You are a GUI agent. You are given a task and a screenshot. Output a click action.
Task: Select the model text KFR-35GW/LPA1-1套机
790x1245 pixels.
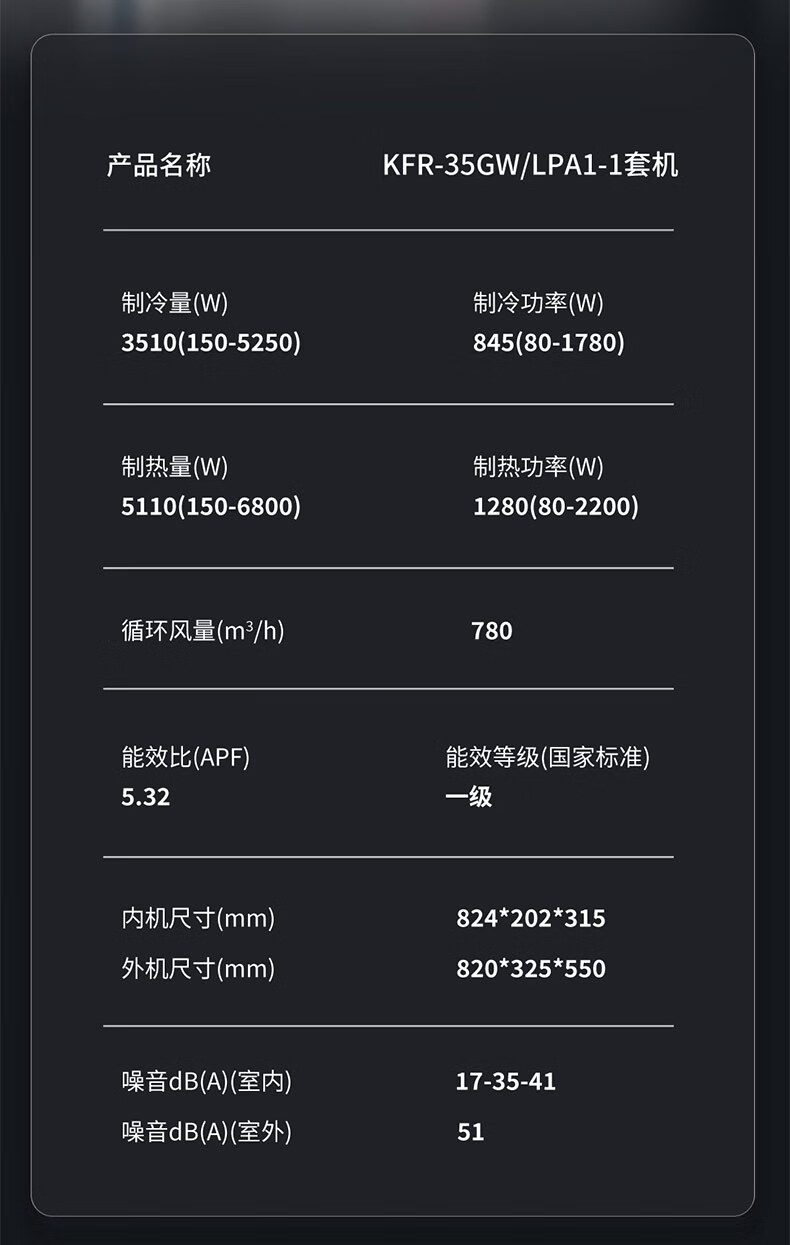coord(530,165)
